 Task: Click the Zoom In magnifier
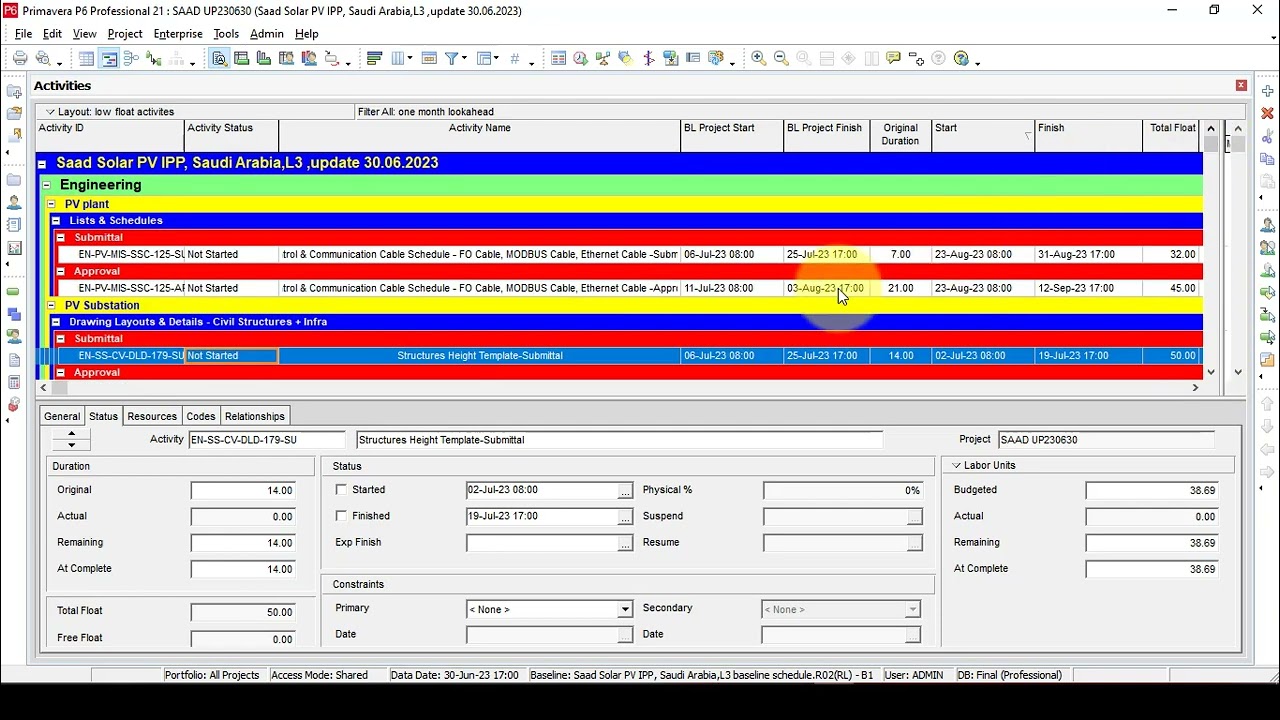click(759, 59)
